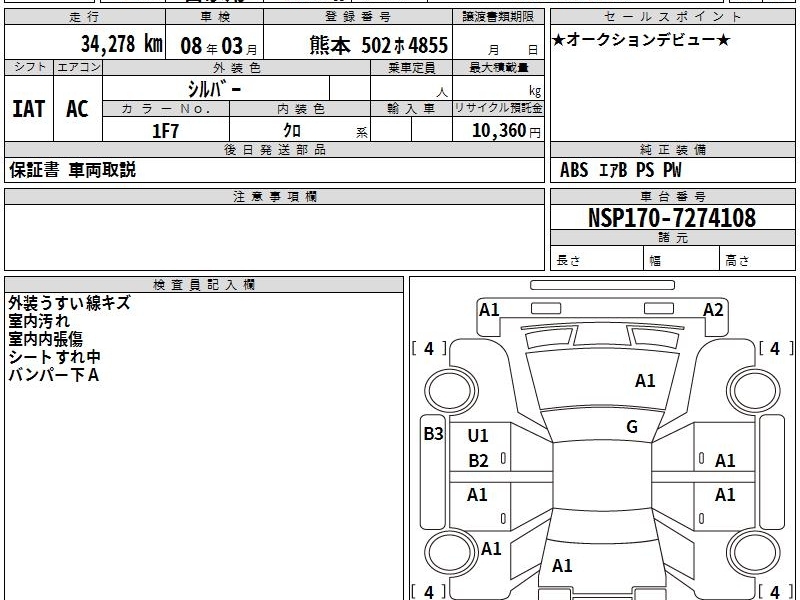
Task: Click the 純正装備 header
Action: 672,149
